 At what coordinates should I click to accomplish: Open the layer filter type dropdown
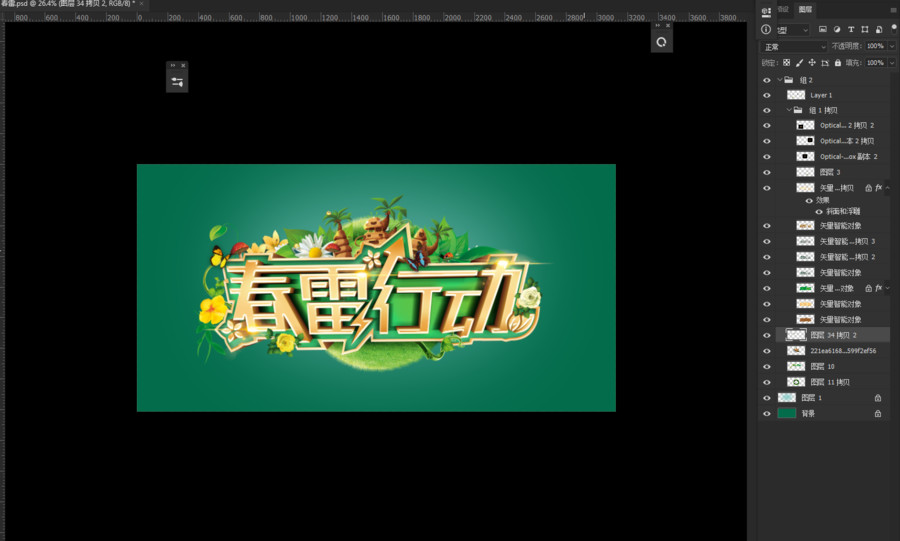tap(793, 30)
